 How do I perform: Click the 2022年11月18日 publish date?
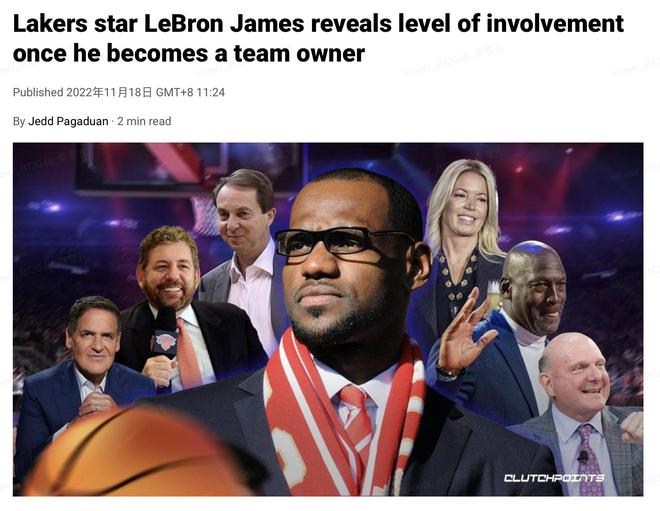109,92
